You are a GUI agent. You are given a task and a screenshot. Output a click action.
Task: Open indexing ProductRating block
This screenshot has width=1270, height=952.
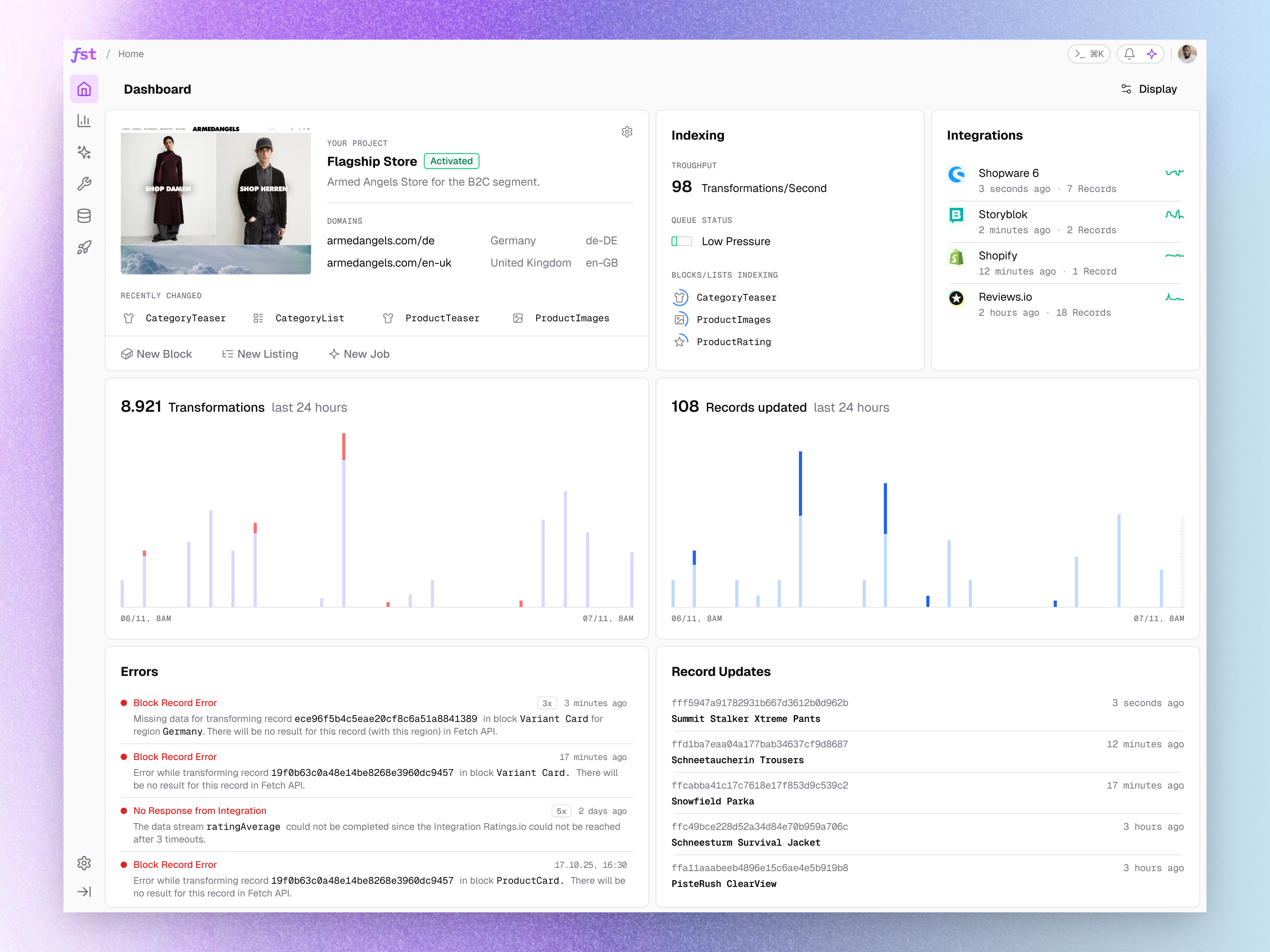tap(723, 342)
